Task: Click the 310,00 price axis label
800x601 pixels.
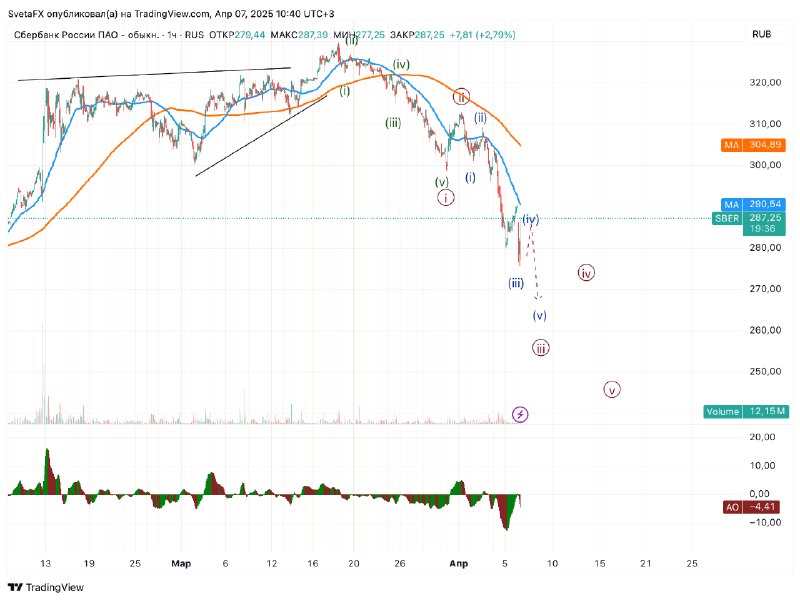Action: (765, 123)
